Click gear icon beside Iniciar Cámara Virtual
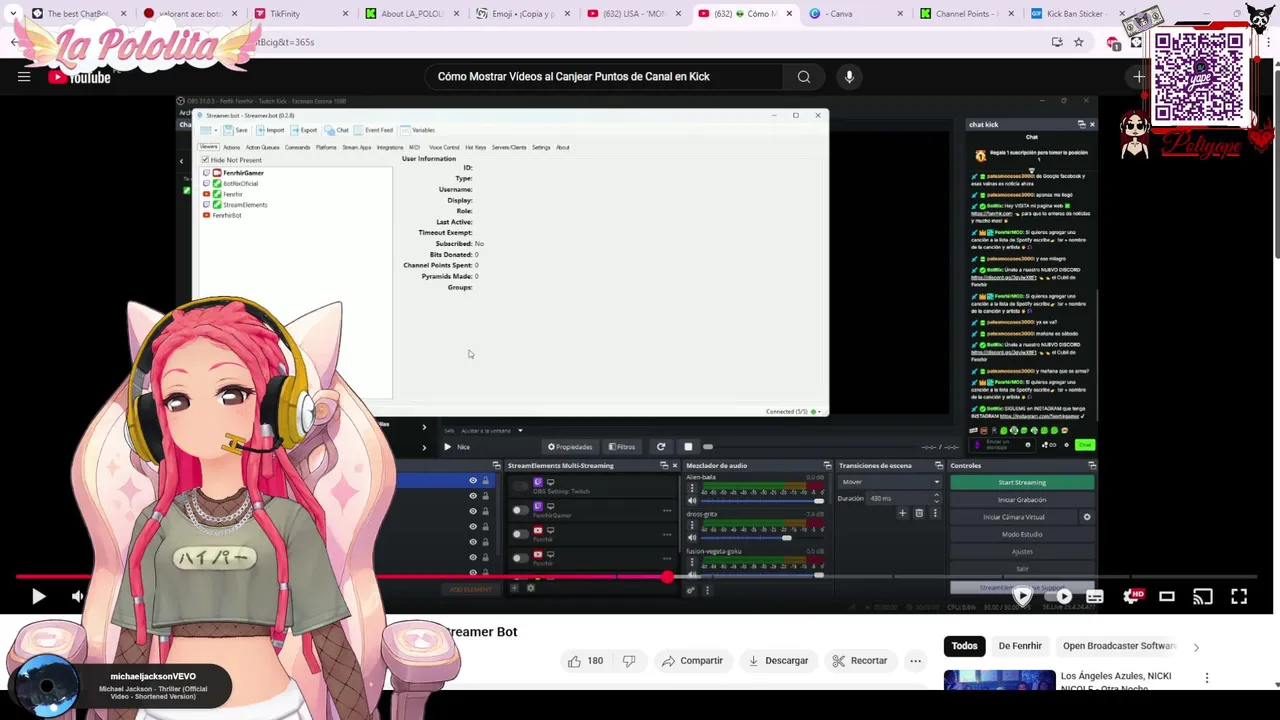The width and height of the screenshot is (1280, 720). pyautogui.click(x=1087, y=517)
